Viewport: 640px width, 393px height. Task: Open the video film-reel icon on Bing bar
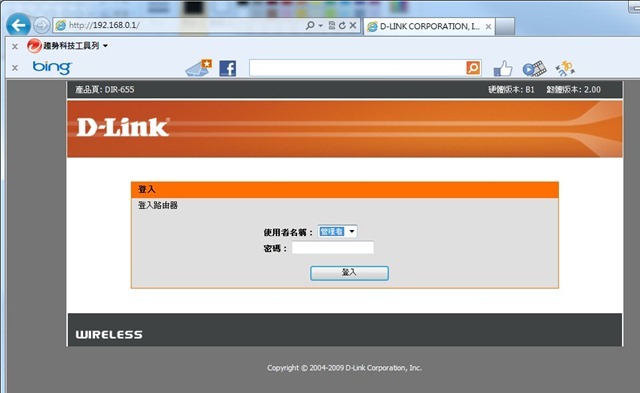pyautogui.click(x=534, y=69)
